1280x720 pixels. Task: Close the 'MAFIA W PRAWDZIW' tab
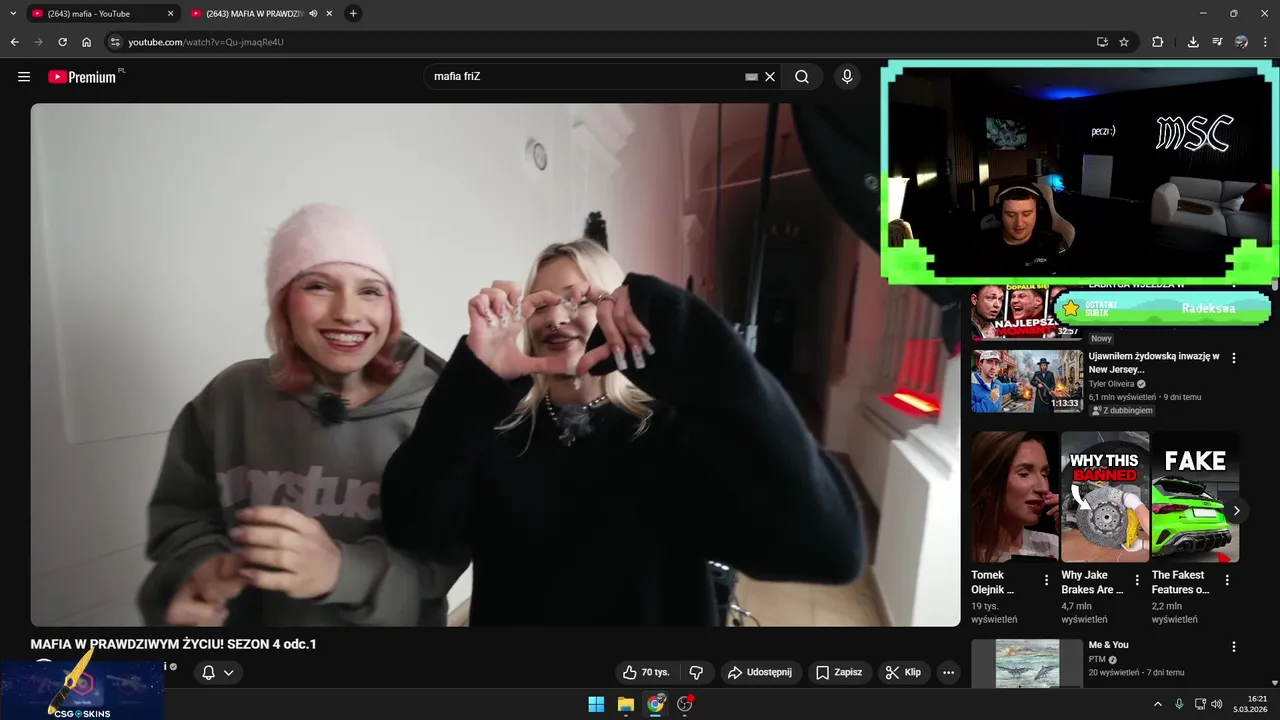pyautogui.click(x=329, y=14)
